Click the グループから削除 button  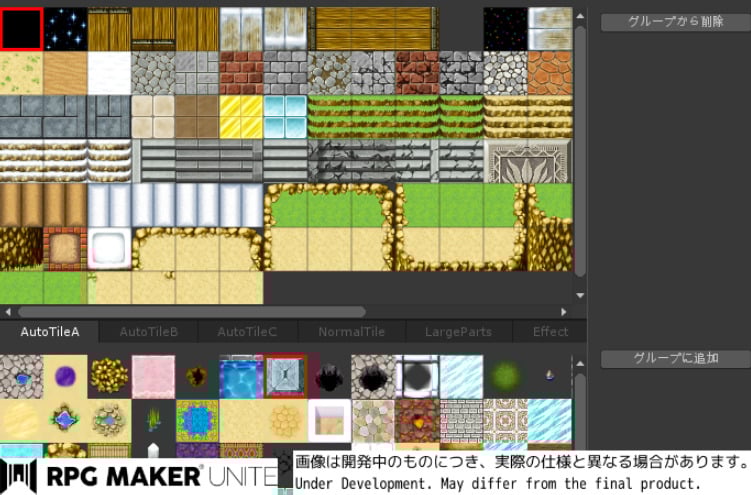click(675, 22)
